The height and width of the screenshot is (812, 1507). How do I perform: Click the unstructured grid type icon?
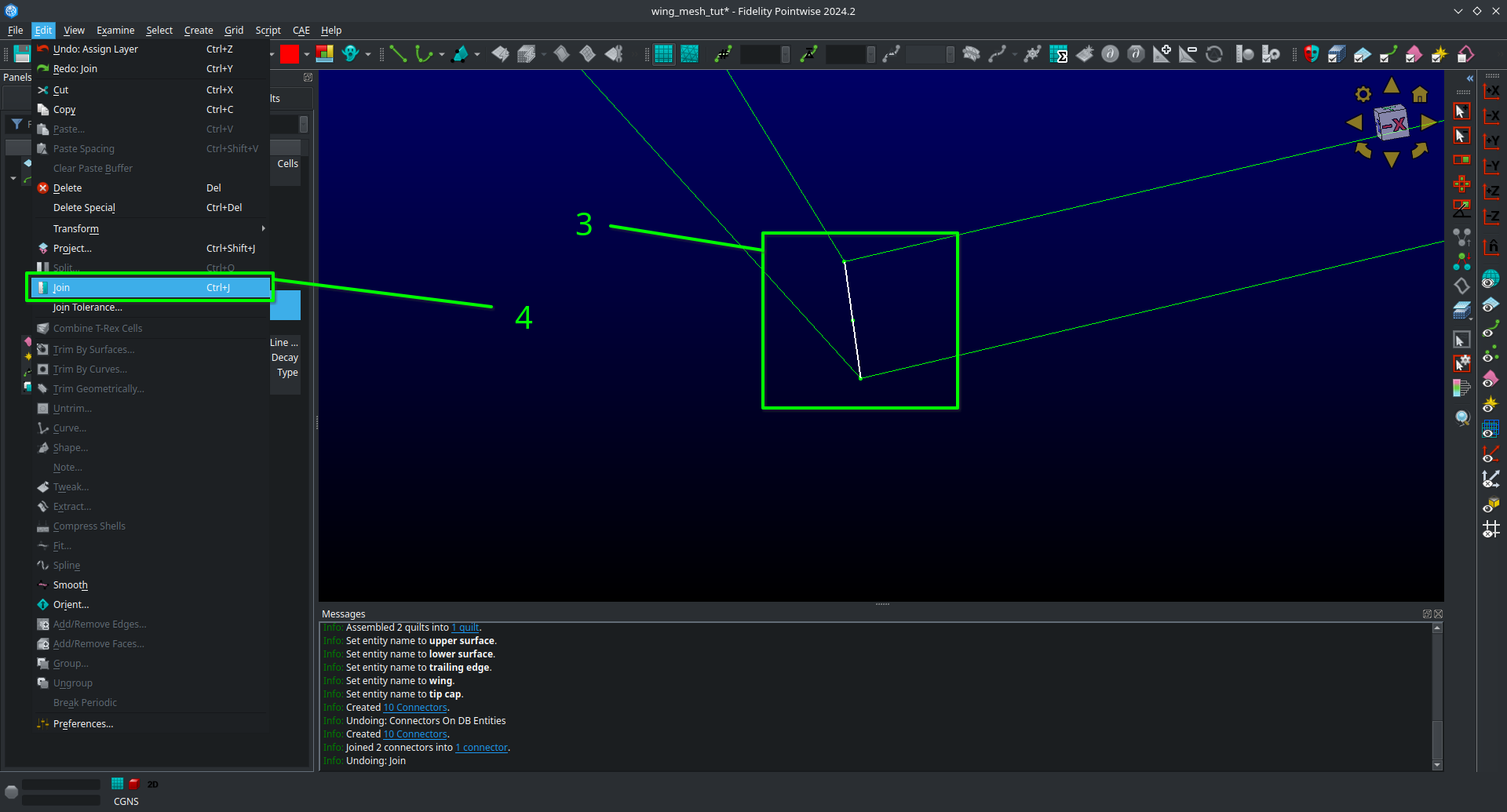[x=690, y=53]
